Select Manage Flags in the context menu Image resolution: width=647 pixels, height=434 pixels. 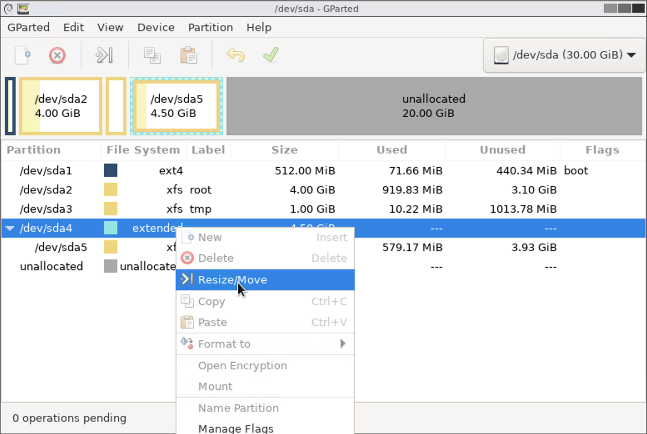coord(265,428)
